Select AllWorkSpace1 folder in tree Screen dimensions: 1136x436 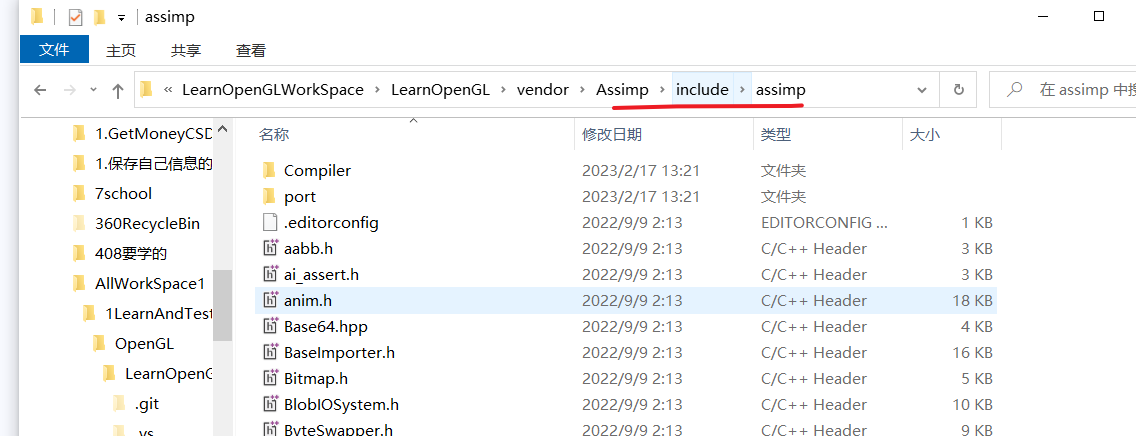(150, 284)
